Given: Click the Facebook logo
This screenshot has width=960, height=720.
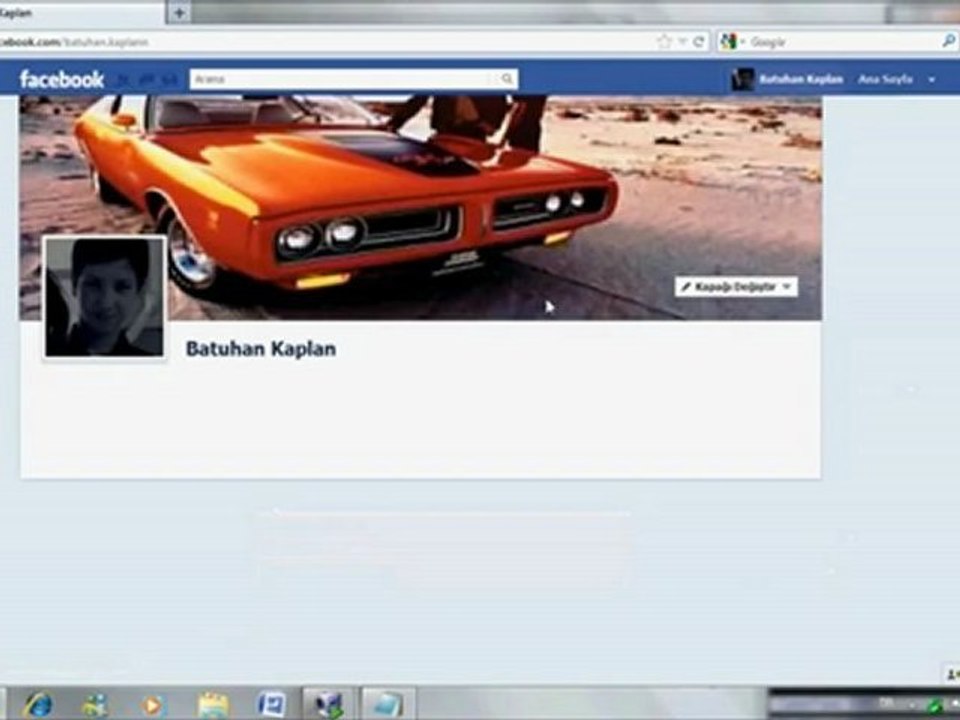Looking at the screenshot, I should (x=61, y=79).
